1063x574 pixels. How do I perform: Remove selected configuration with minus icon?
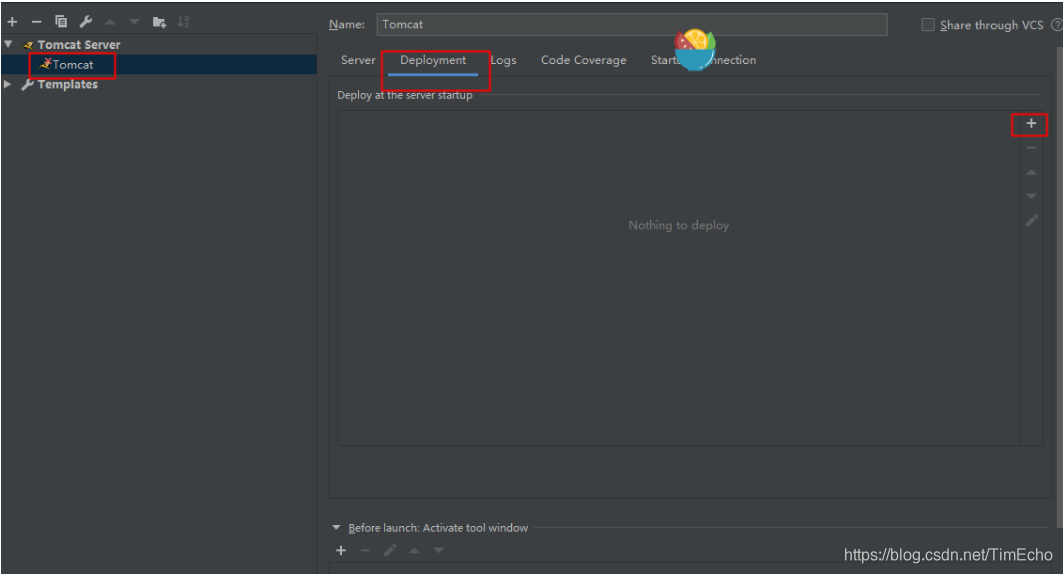click(x=37, y=22)
